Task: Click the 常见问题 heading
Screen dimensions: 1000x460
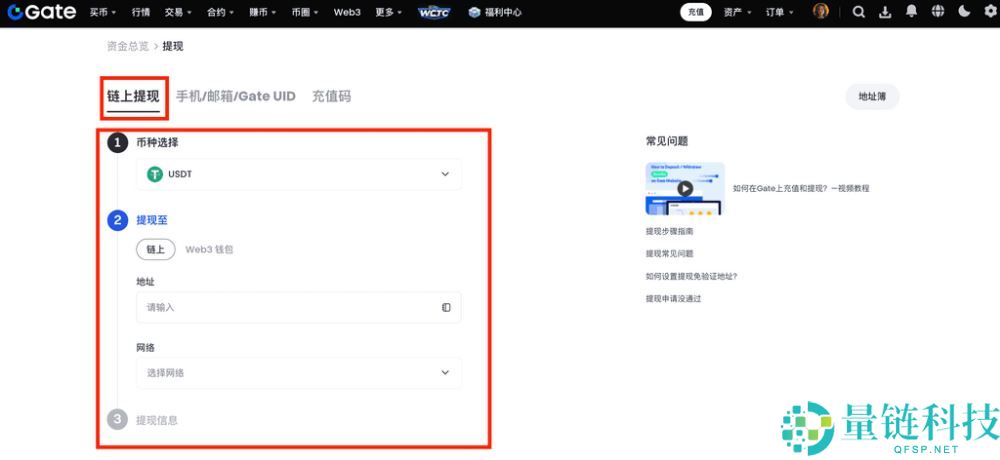Action: point(667,141)
